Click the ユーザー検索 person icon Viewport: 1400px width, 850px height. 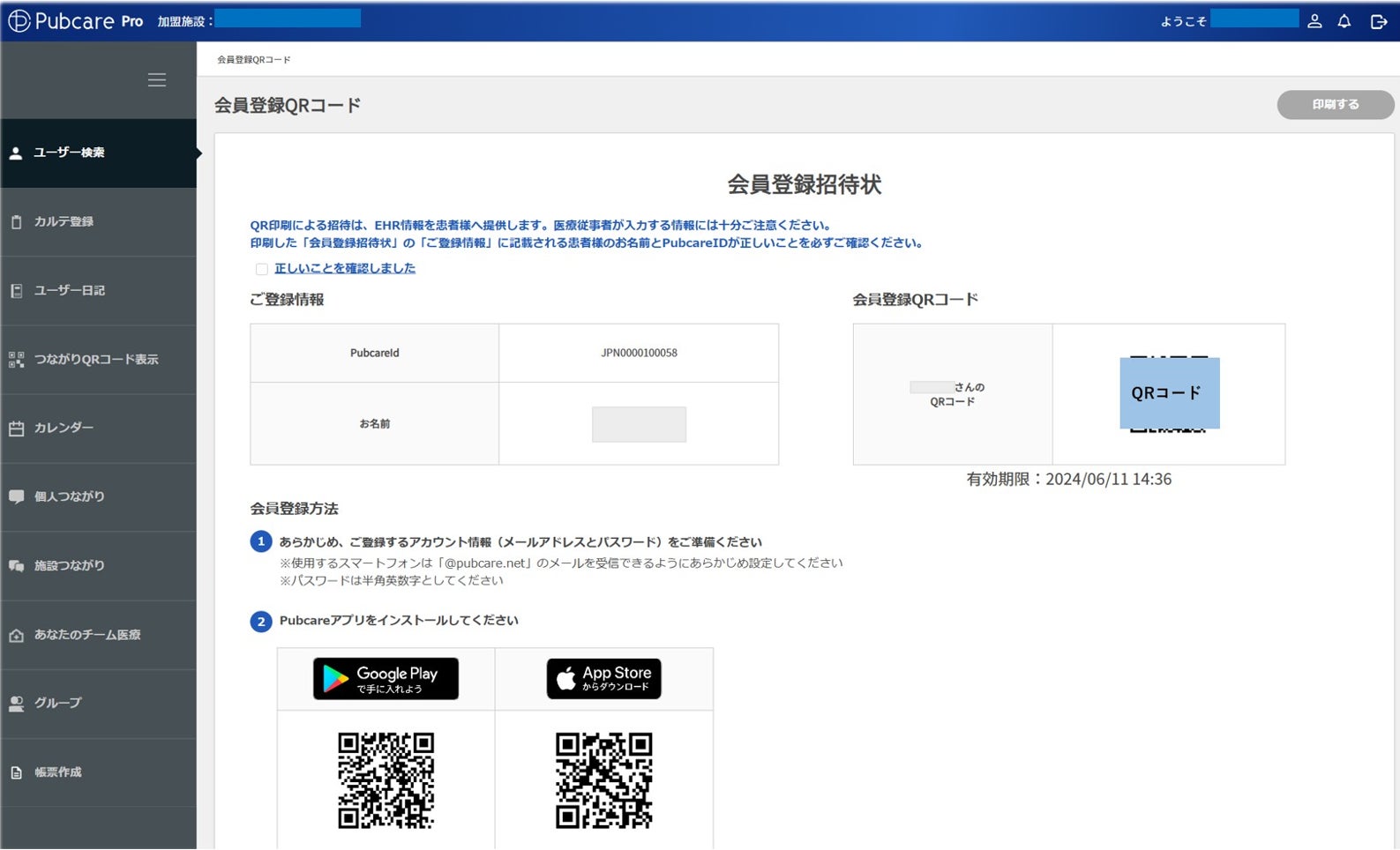(x=16, y=153)
